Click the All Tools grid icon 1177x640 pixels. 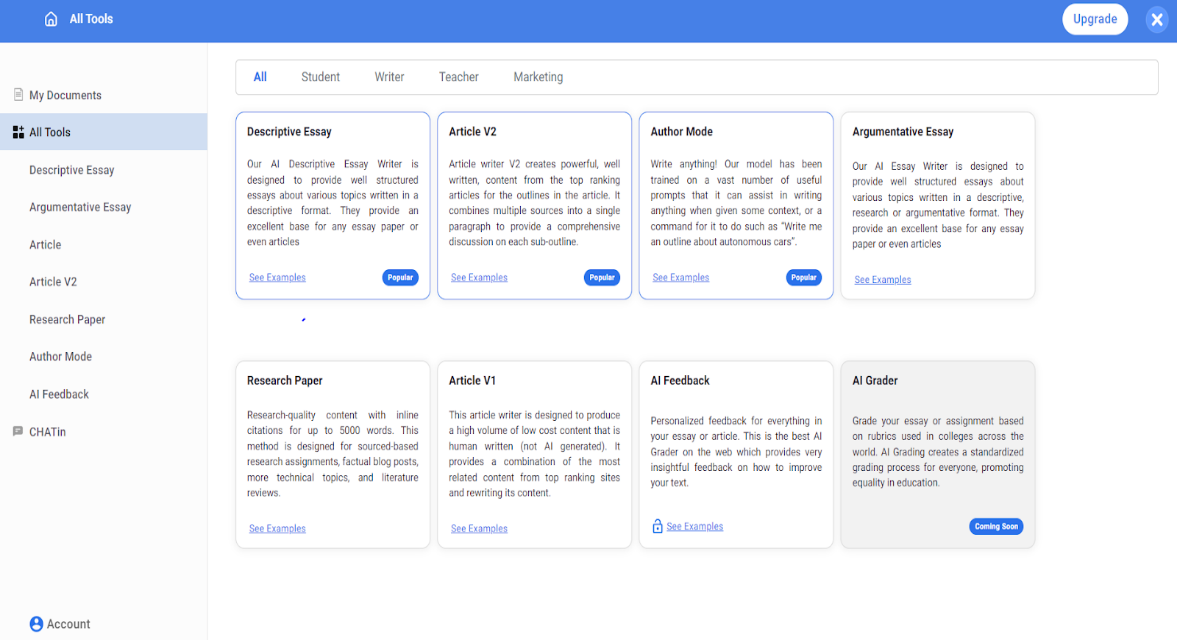click(18, 132)
